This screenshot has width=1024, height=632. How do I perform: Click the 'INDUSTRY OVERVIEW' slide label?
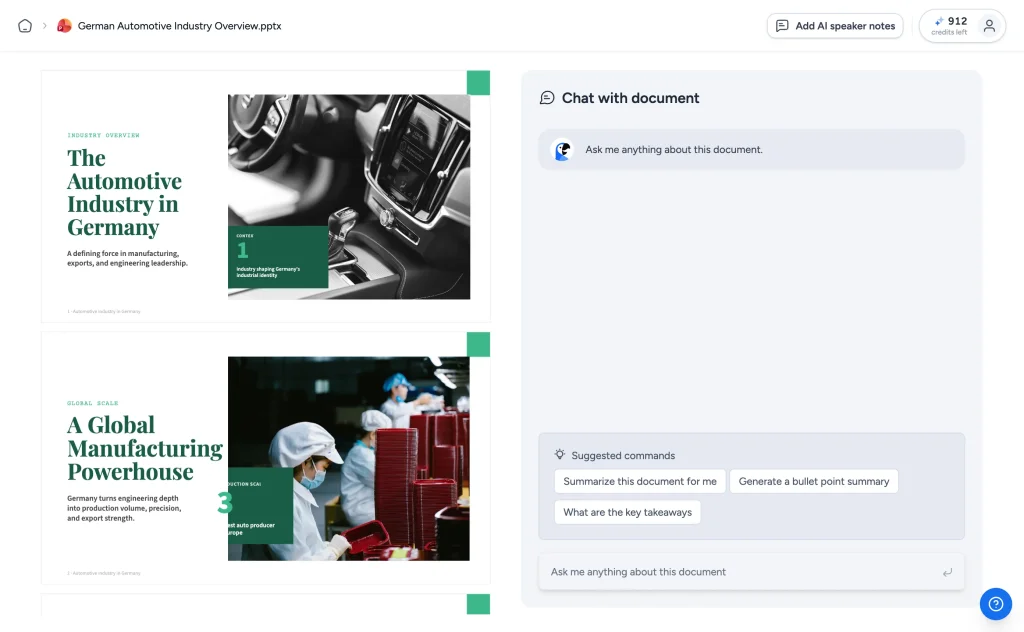[x=103, y=135]
